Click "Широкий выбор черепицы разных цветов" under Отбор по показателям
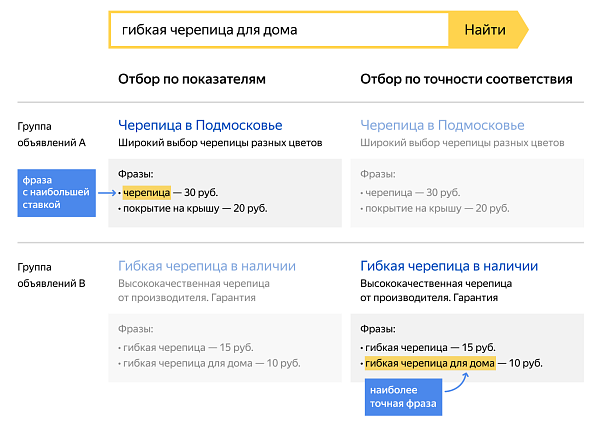This screenshot has width=600, height=428. click(x=220, y=143)
